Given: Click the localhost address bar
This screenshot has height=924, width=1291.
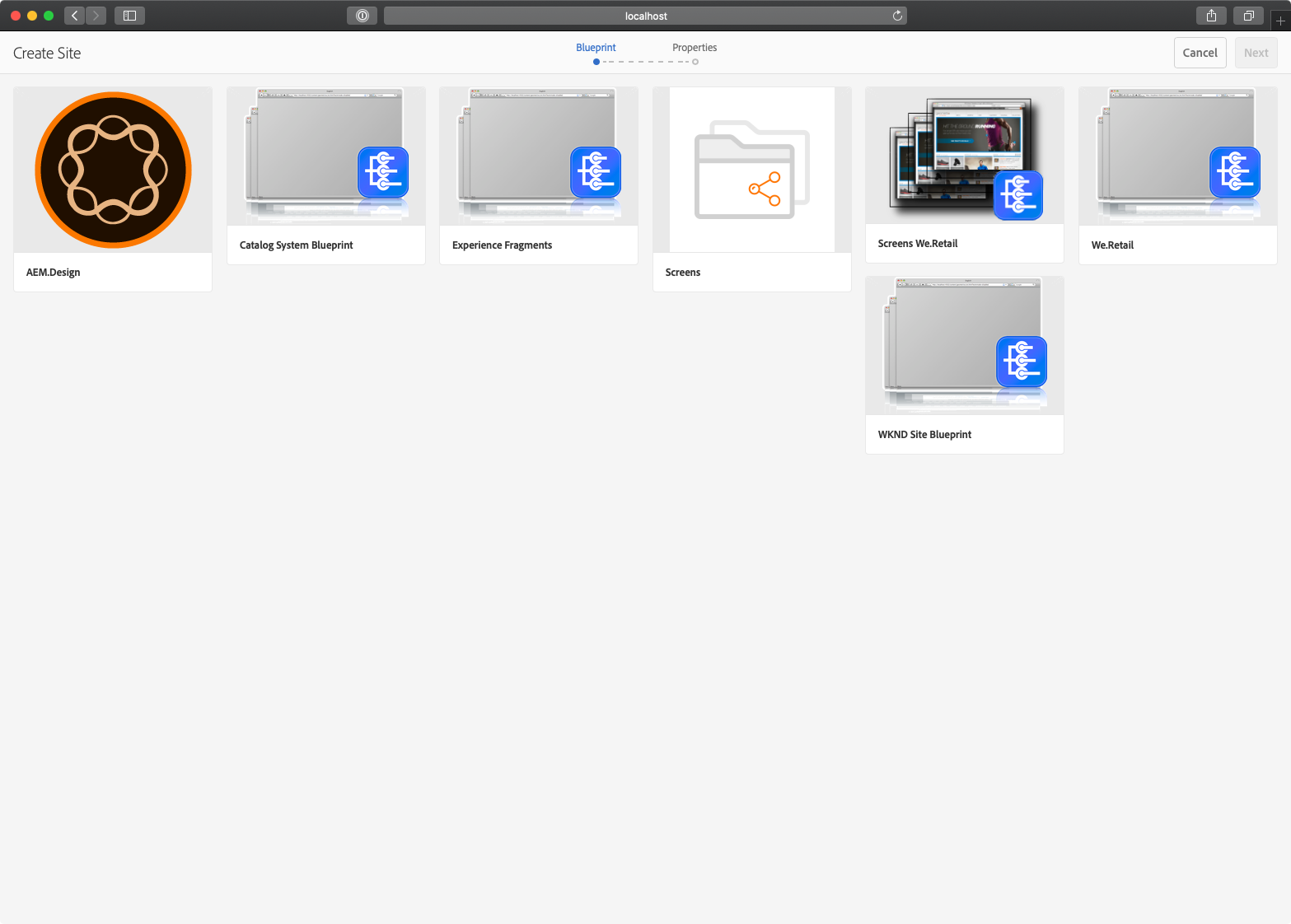Looking at the screenshot, I should click(646, 16).
